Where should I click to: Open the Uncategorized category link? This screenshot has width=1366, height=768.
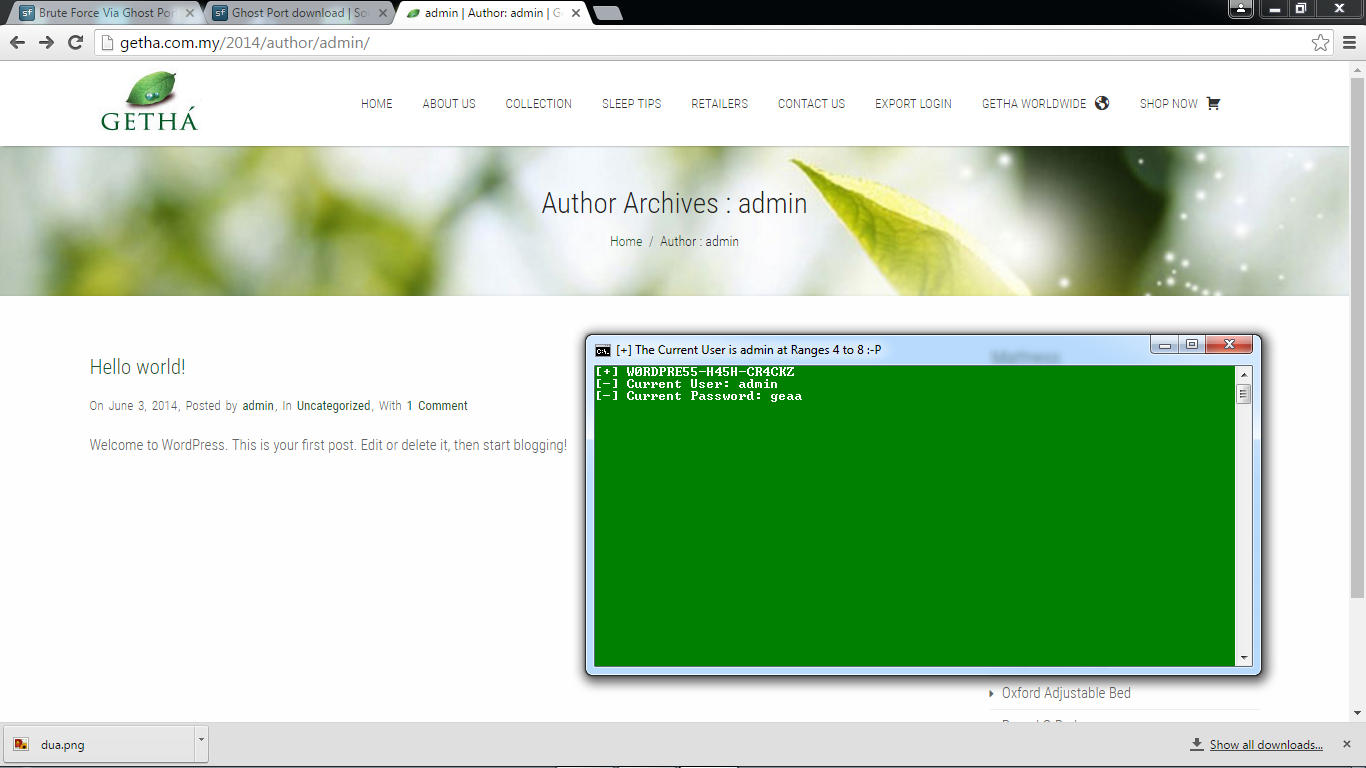coord(333,406)
